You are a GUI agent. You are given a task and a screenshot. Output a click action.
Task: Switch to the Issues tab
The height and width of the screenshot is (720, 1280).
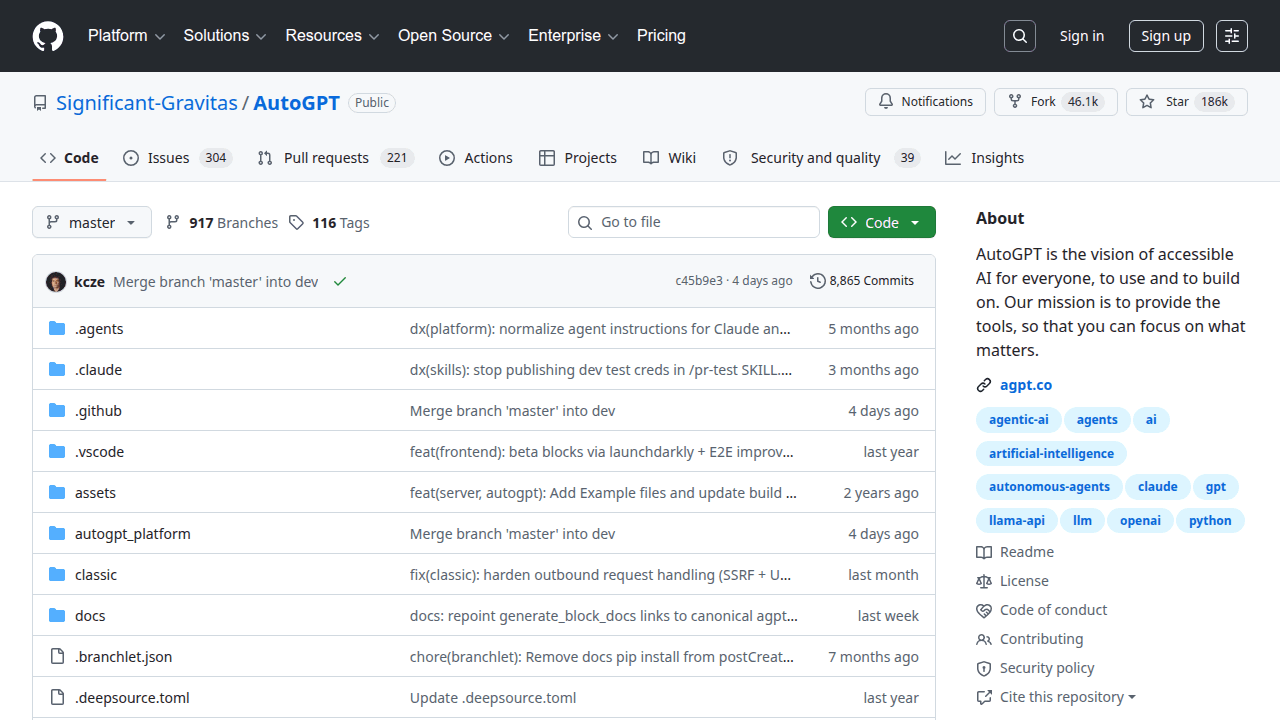click(x=177, y=158)
